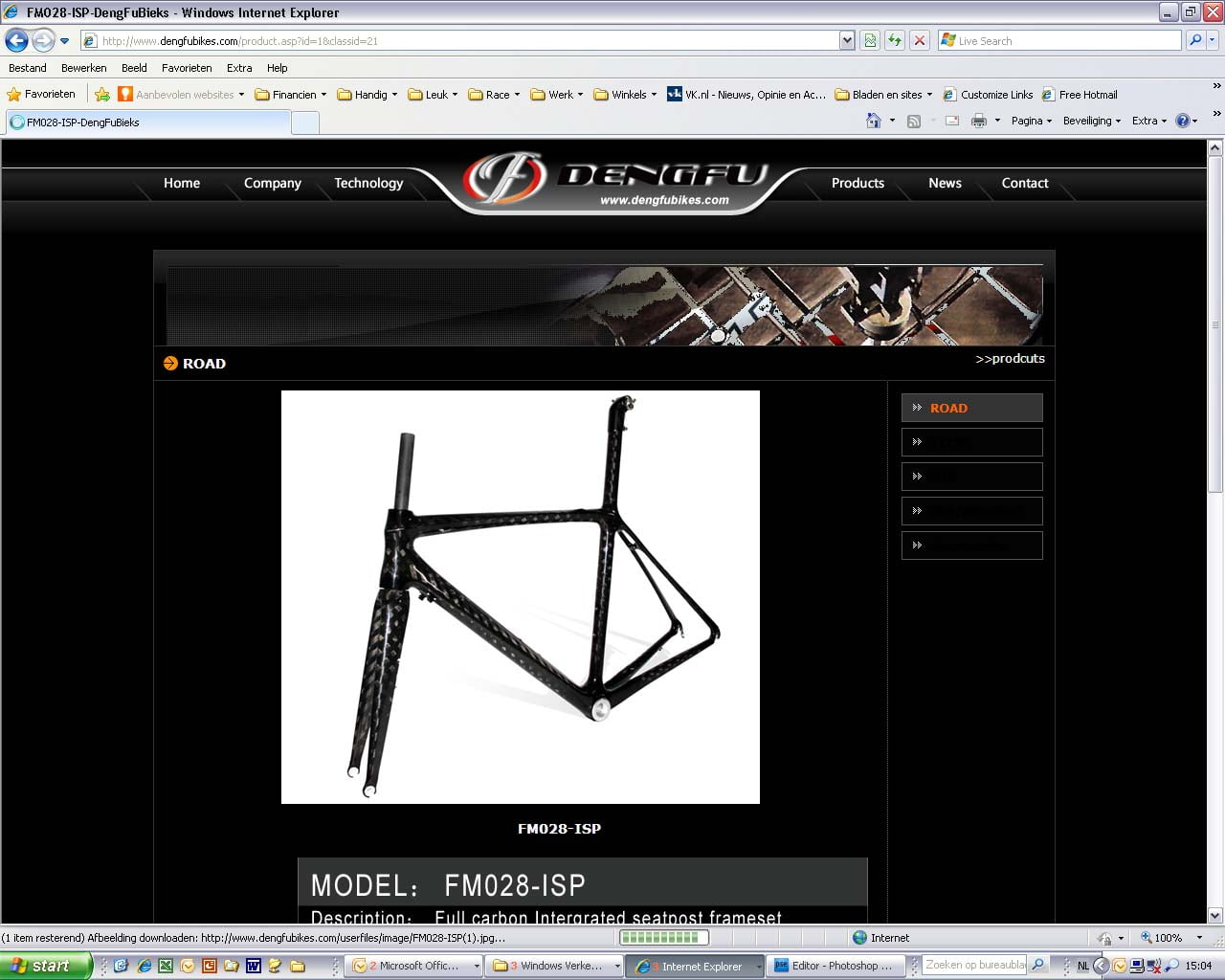The height and width of the screenshot is (980, 1225).
Task: Open the Financien favorites folder dropdown
Action: pos(290,95)
